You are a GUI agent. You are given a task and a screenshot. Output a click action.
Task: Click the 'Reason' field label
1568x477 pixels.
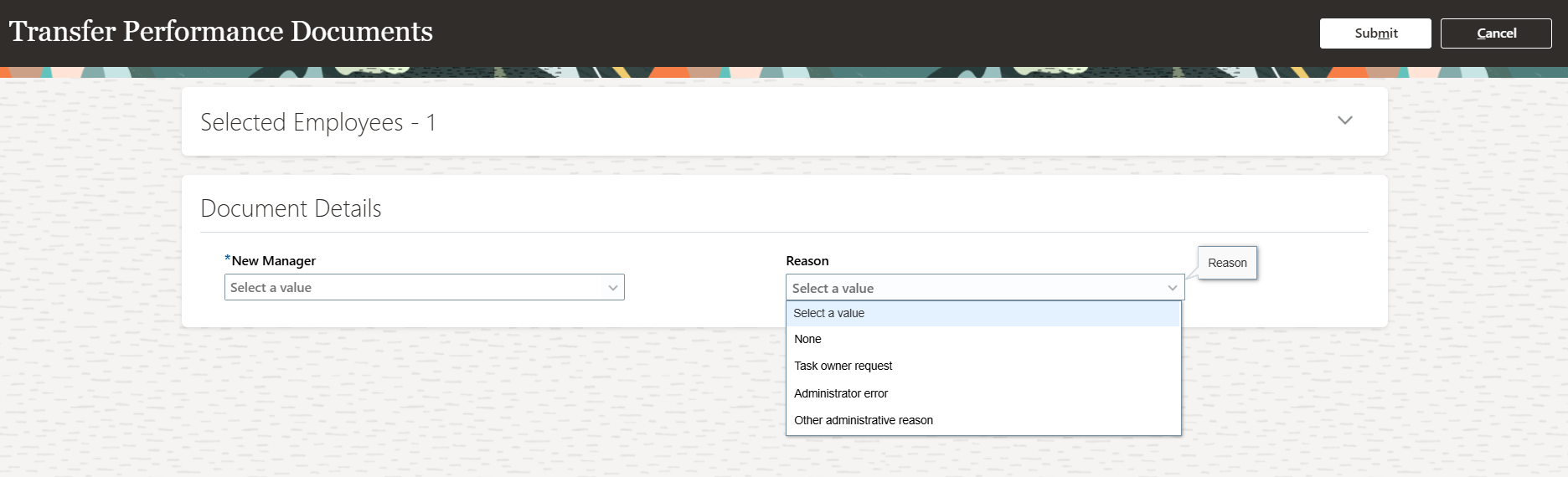(x=807, y=261)
